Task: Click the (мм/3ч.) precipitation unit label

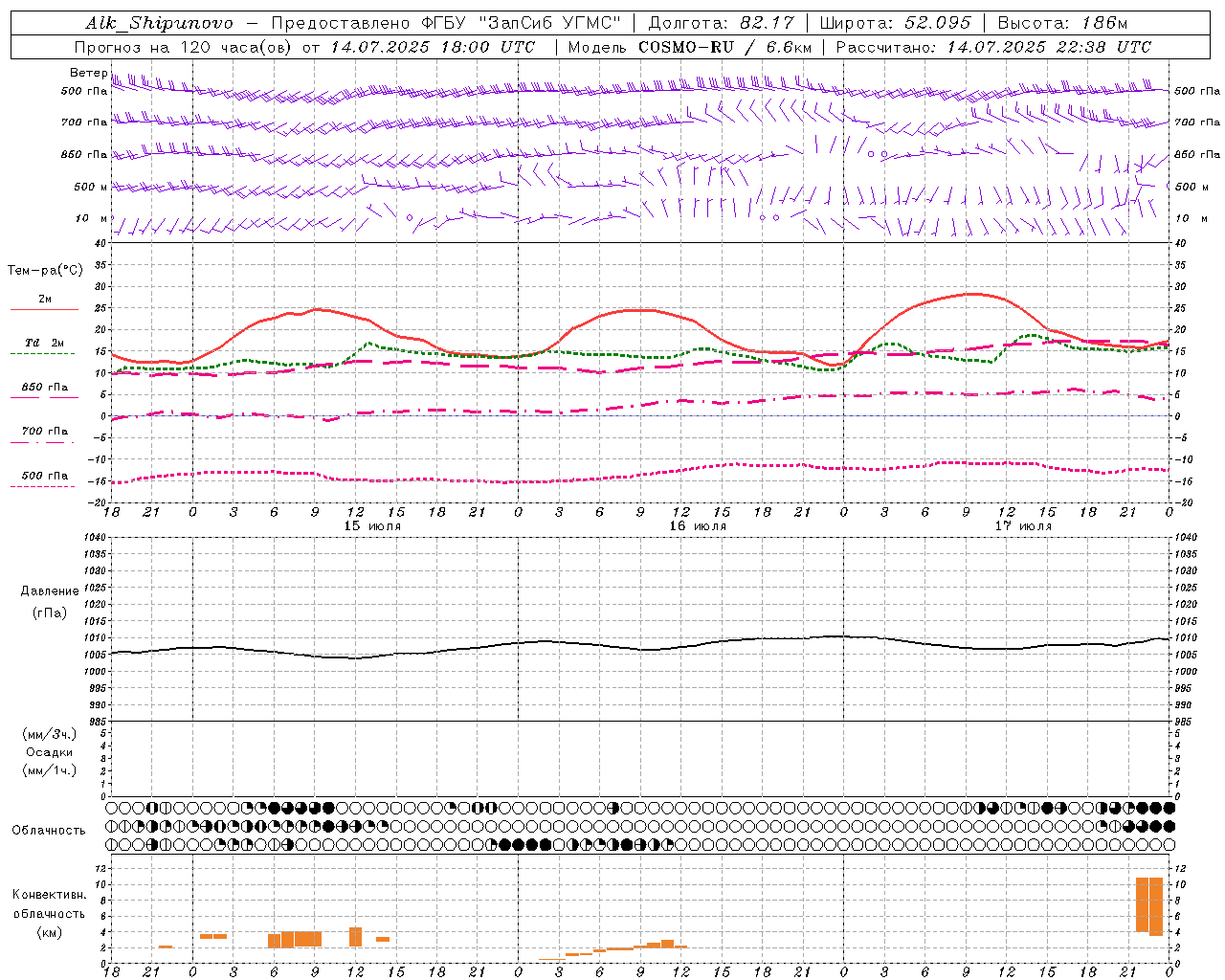Action: click(x=50, y=734)
